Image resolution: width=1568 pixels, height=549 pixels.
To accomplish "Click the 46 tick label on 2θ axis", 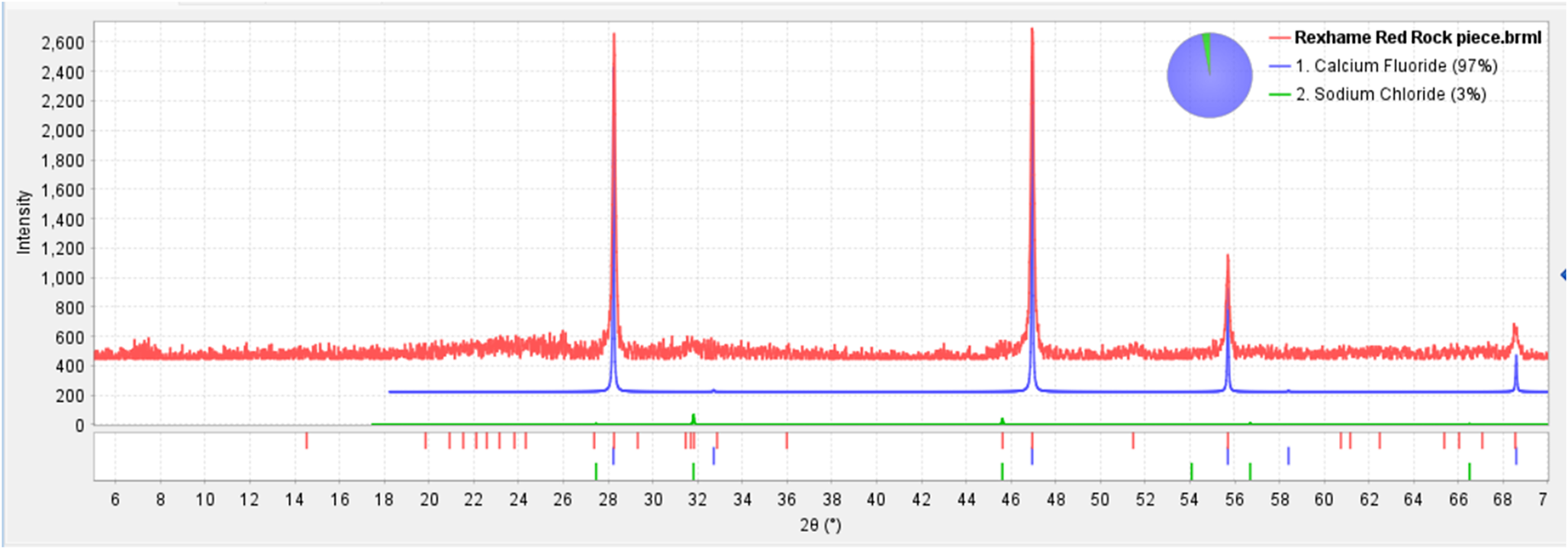I will click(x=1010, y=499).
